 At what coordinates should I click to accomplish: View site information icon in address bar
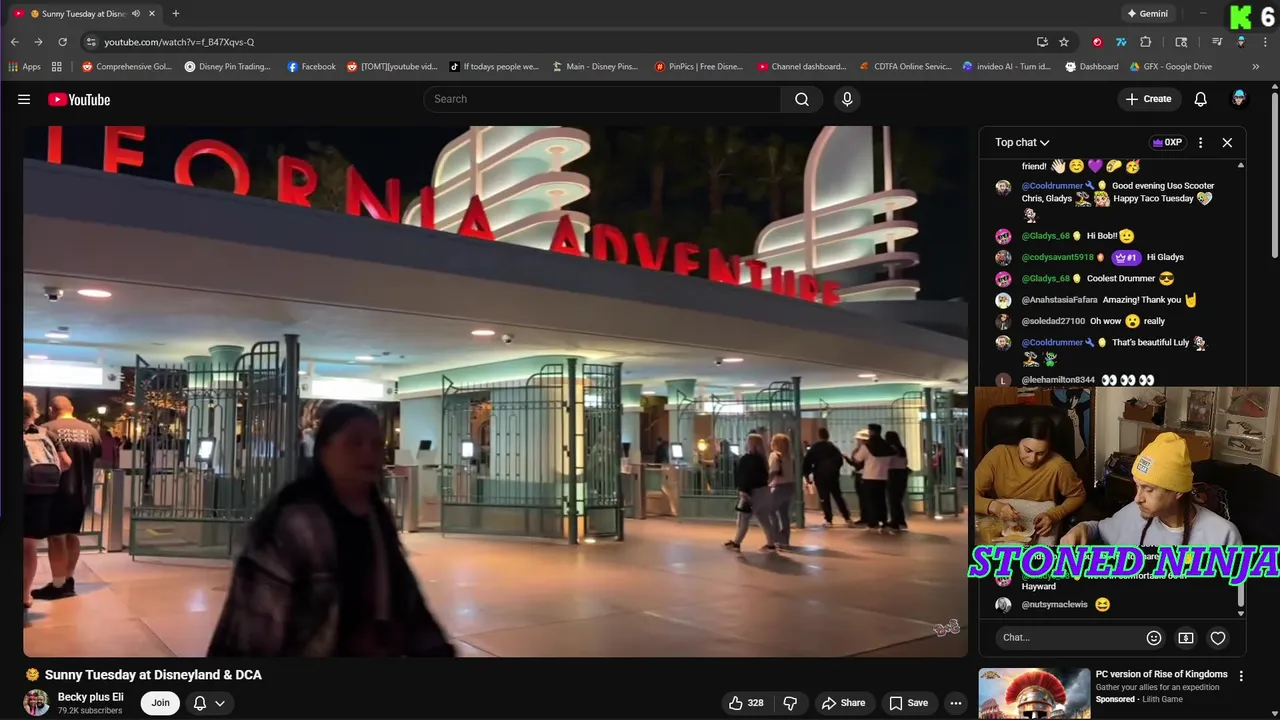click(x=91, y=42)
